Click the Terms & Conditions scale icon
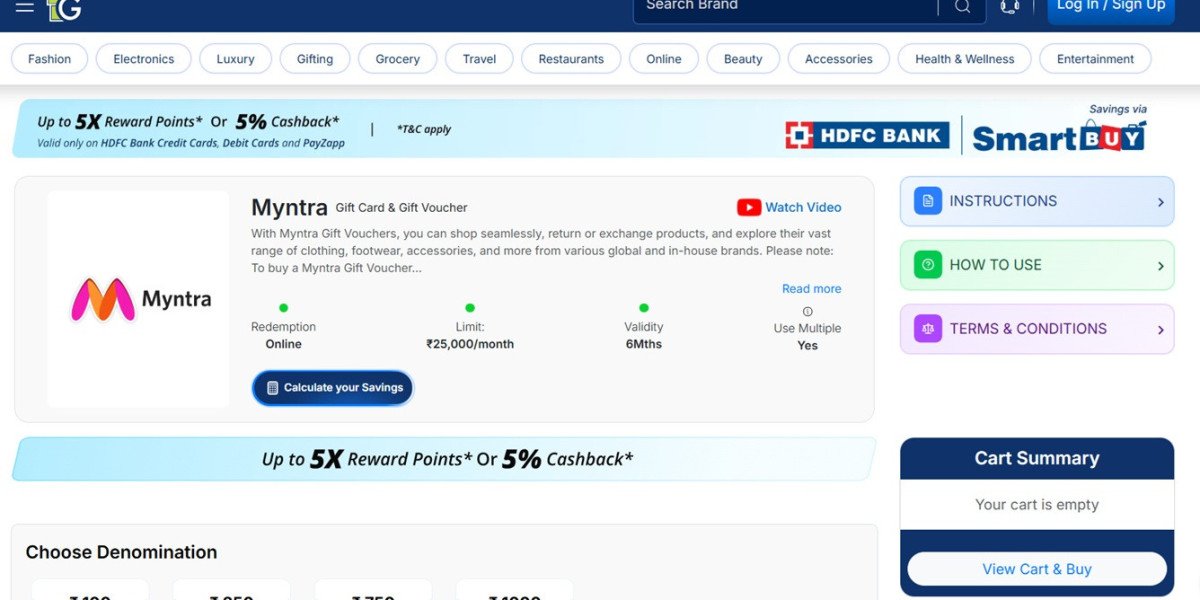The image size is (1200, 600). point(928,329)
